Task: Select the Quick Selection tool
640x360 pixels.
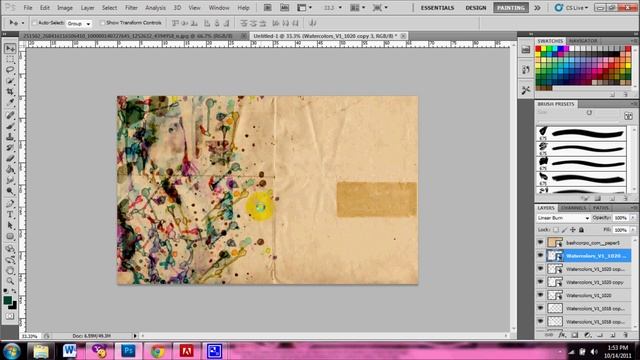Action: tap(10, 81)
